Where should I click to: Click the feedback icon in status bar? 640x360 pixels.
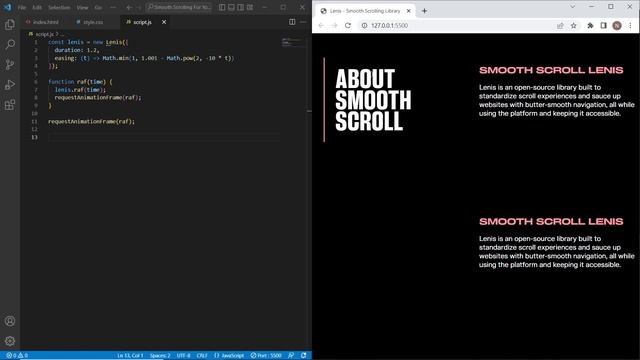291,356
